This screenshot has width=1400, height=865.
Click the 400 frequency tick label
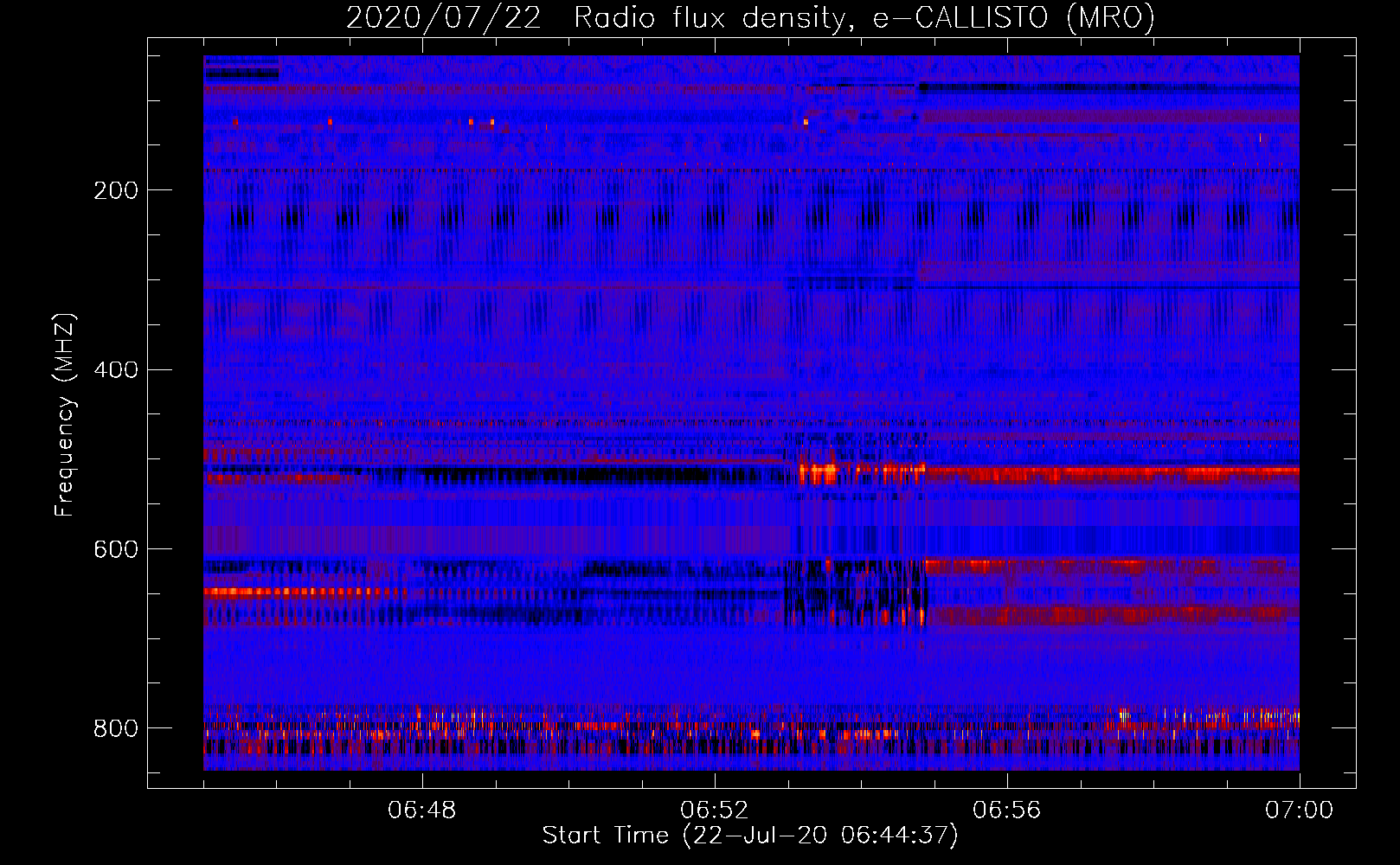pos(115,370)
